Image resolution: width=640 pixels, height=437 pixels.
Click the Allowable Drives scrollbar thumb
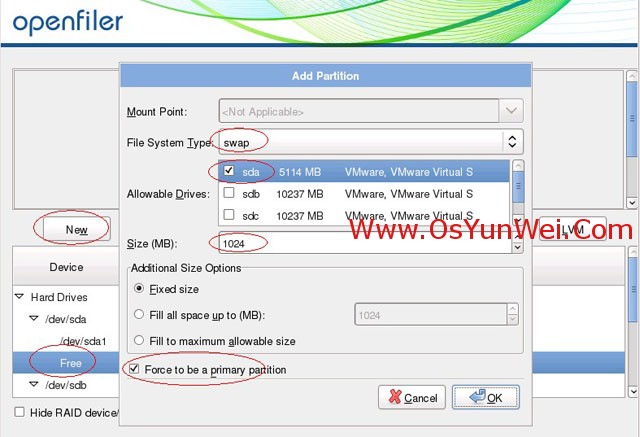518,186
